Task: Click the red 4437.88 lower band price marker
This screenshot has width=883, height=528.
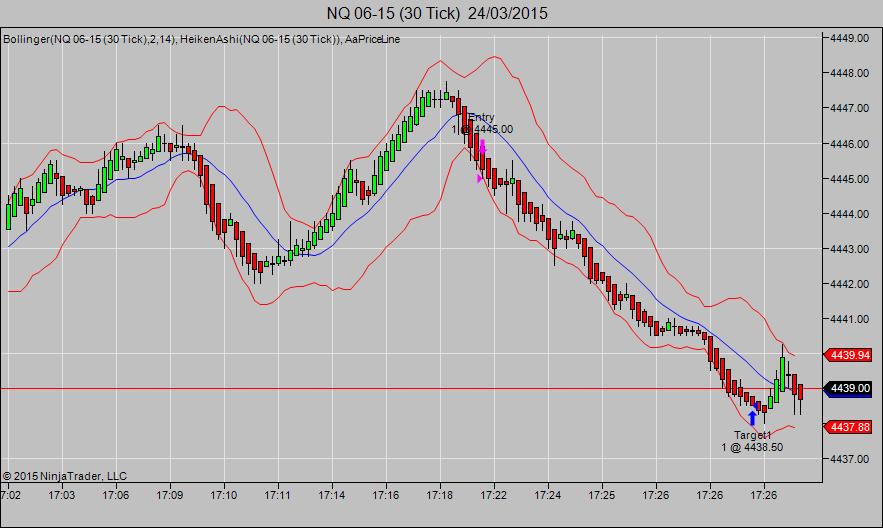Action: pyautogui.click(x=849, y=427)
